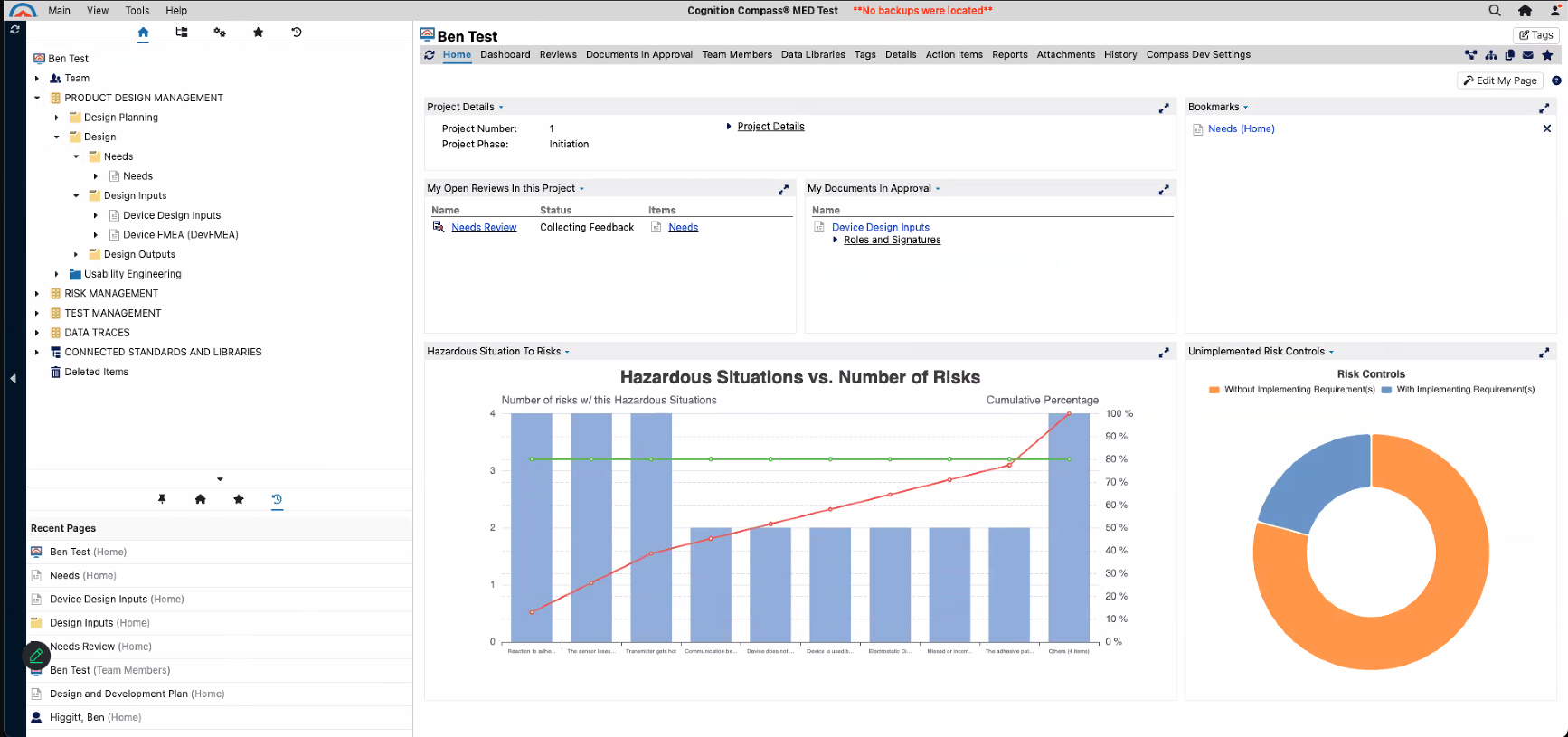Open the Hazardous Situation To Risks dropdown
Viewport: 1568px width, 737px height.
pos(567,352)
